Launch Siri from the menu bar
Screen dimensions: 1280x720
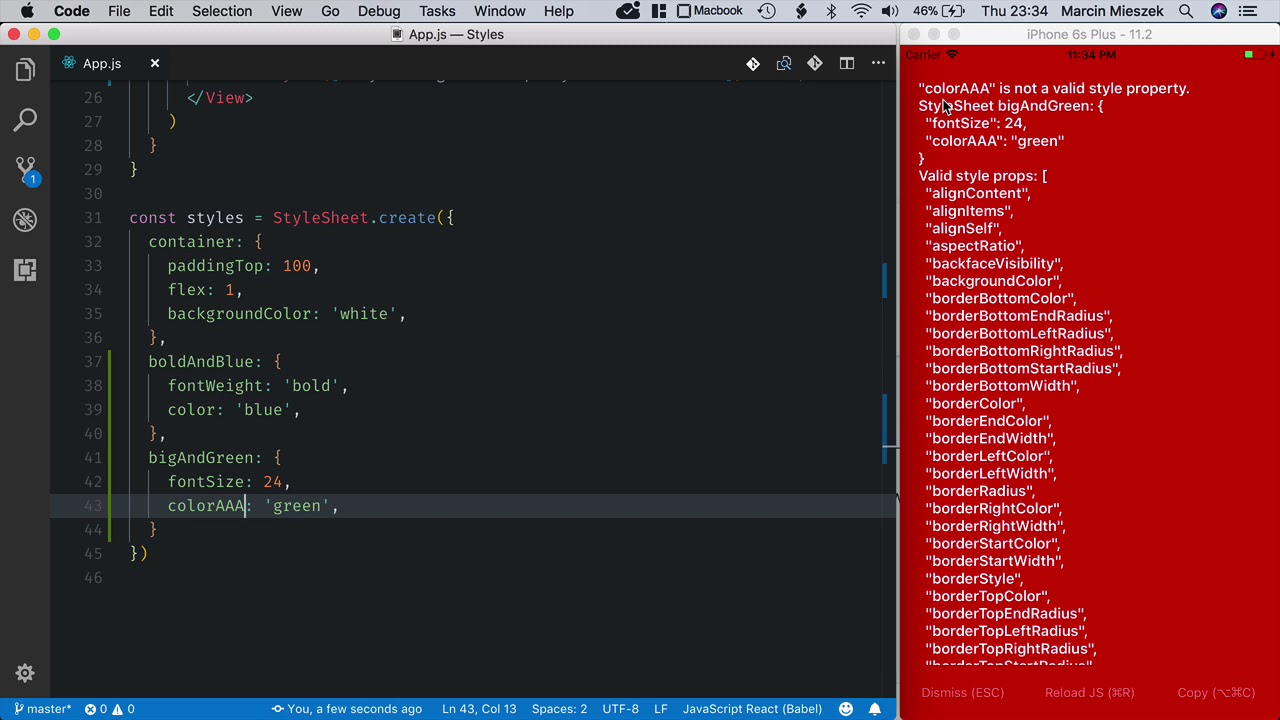point(1219,11)
